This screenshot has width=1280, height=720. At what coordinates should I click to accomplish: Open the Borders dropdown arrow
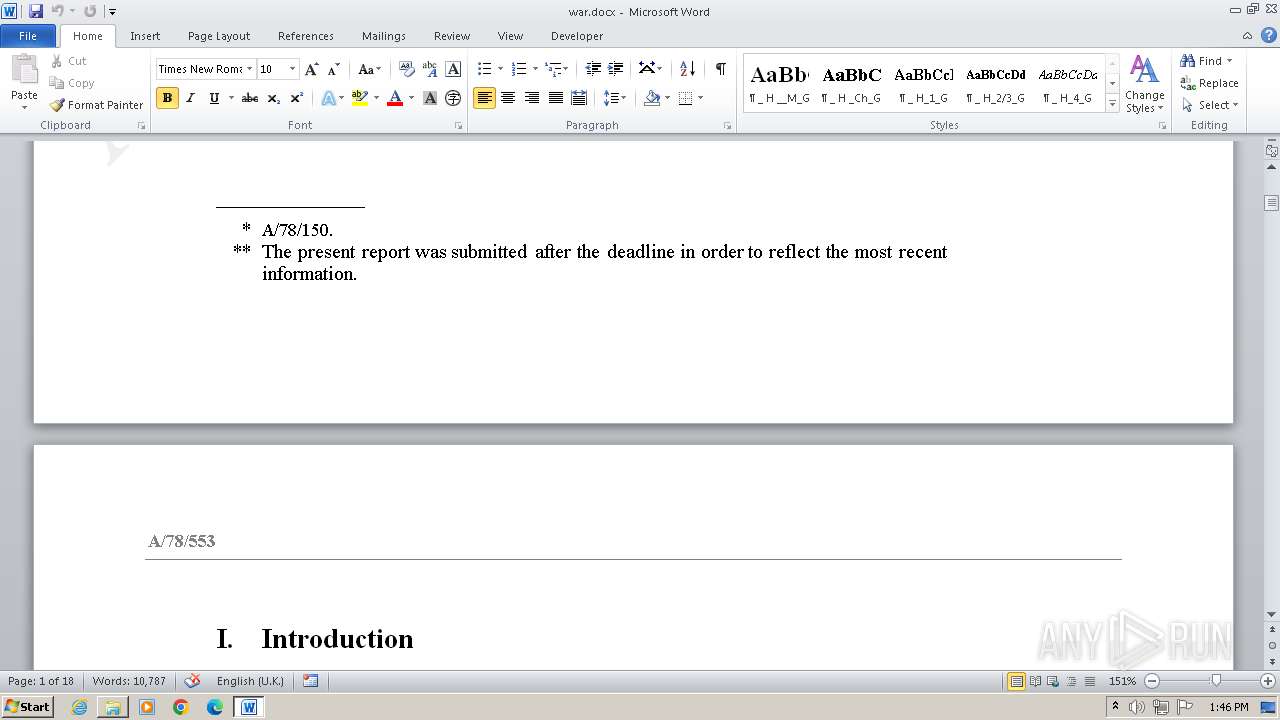pos(700,98)
